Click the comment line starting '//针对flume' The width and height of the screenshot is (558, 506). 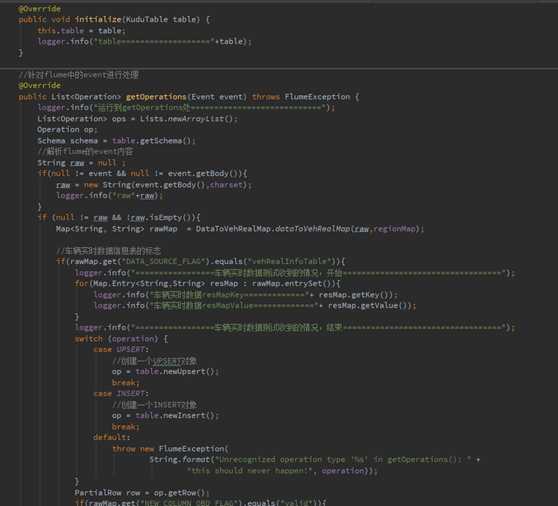coord(78,75)
